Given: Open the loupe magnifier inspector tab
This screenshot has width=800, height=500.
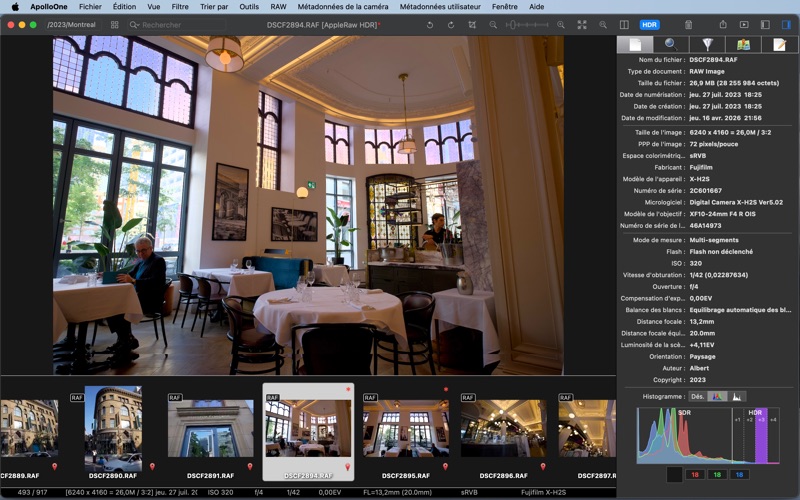Looking at the screenshot, I should 671,44.
